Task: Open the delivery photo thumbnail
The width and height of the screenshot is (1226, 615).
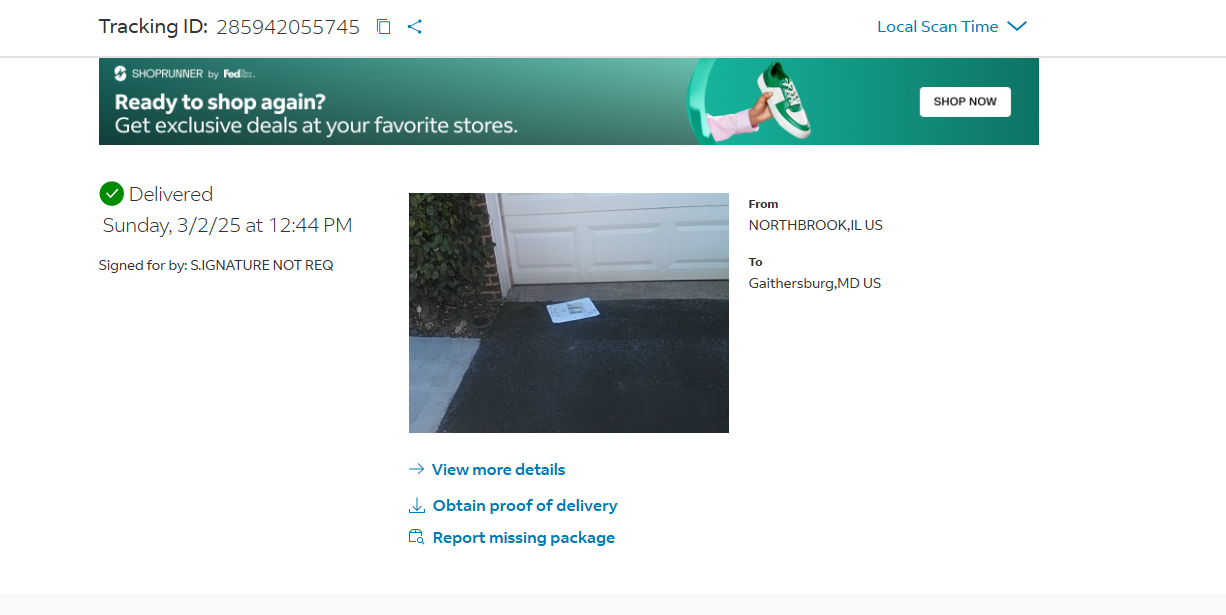Action: point(569,313)
